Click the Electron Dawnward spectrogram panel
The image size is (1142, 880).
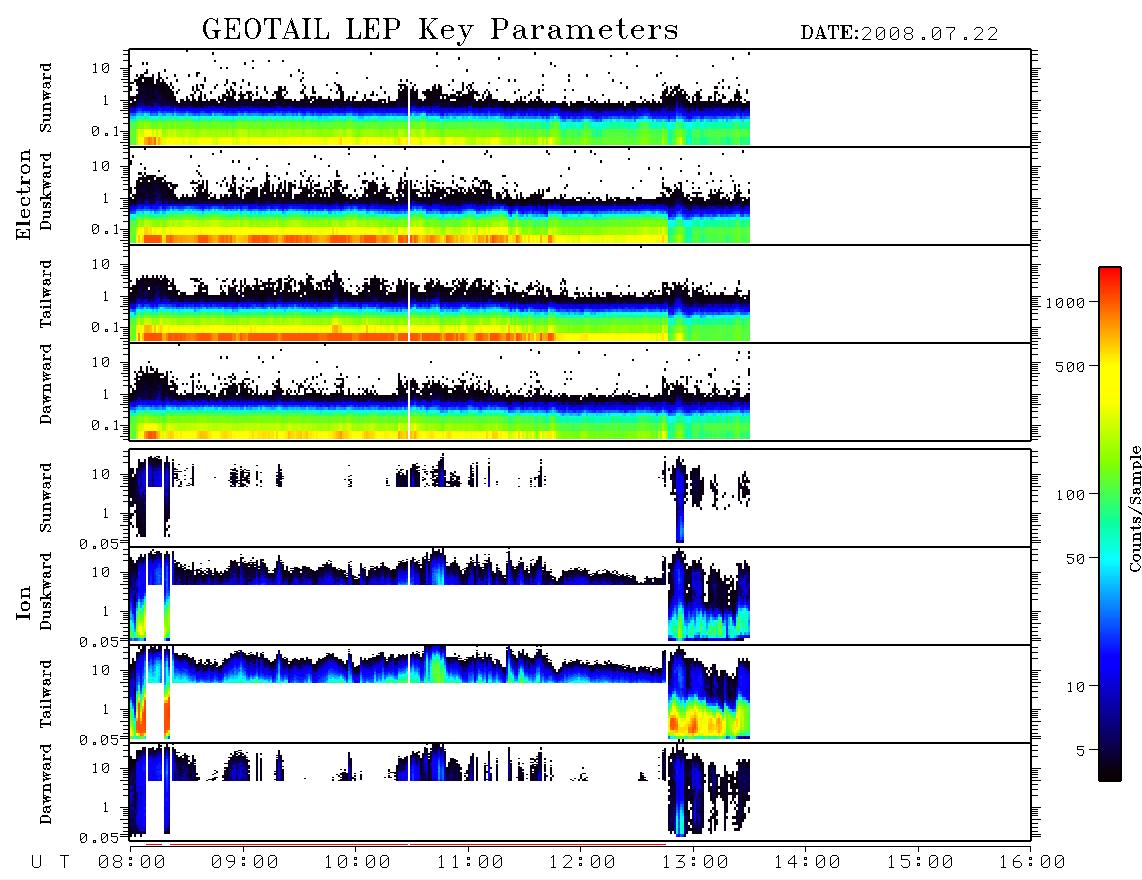click(580, 391)
